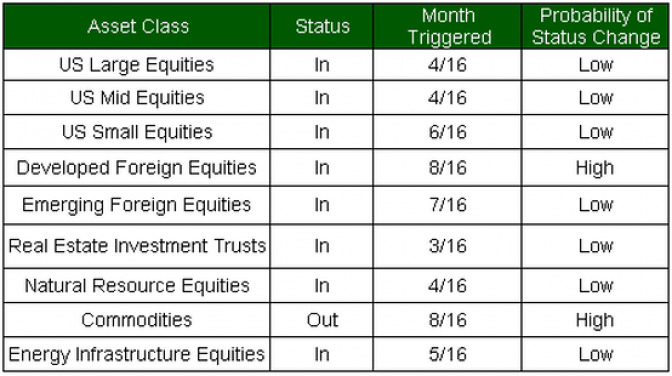672x376 pixels.
Task: Click the Out status for Commodities
Action: [x=322, y=320]
